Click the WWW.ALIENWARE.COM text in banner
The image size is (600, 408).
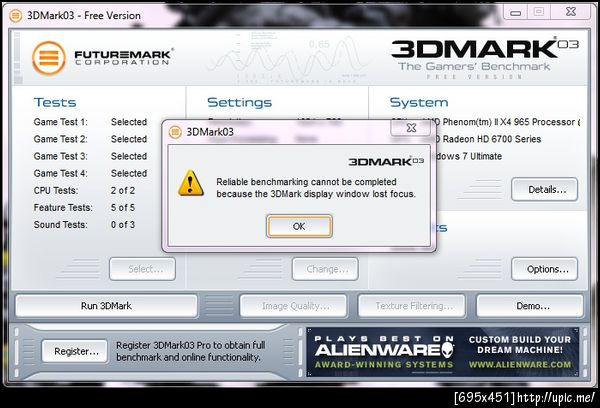point(520,365)
